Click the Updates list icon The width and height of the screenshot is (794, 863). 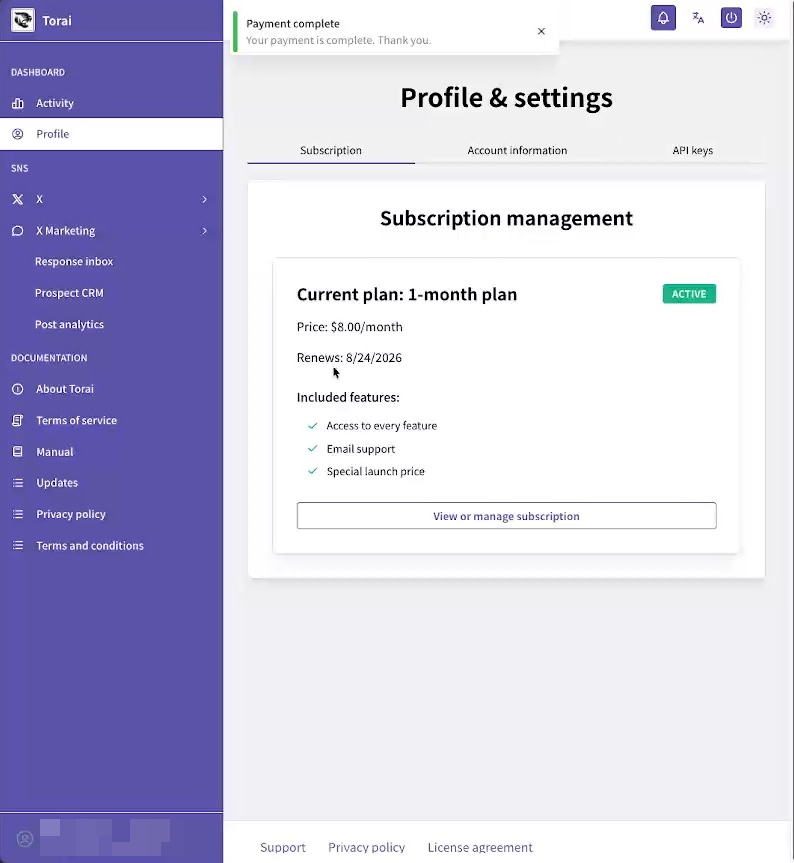pos(18,483)
